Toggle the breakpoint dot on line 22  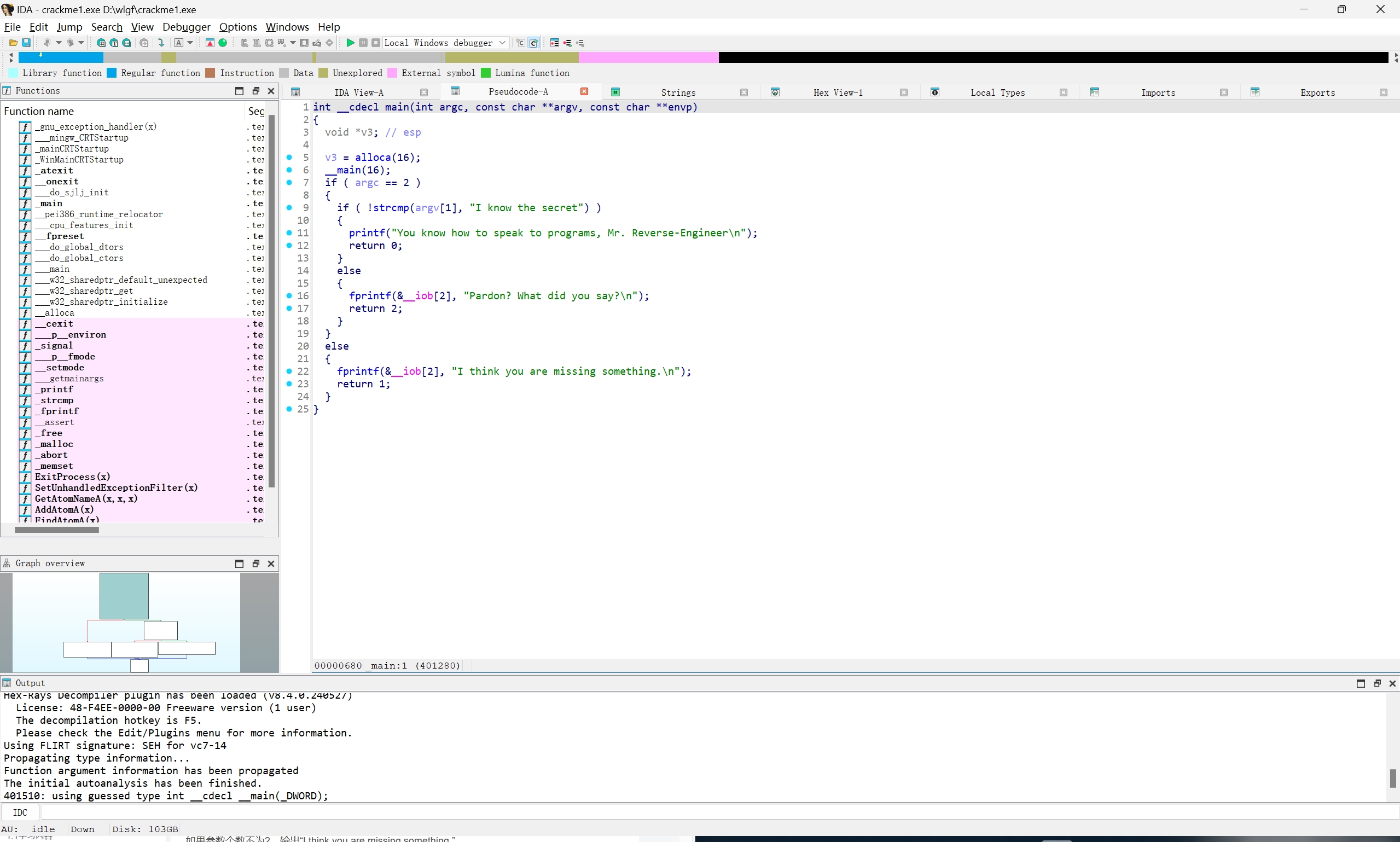click(289, 371)
